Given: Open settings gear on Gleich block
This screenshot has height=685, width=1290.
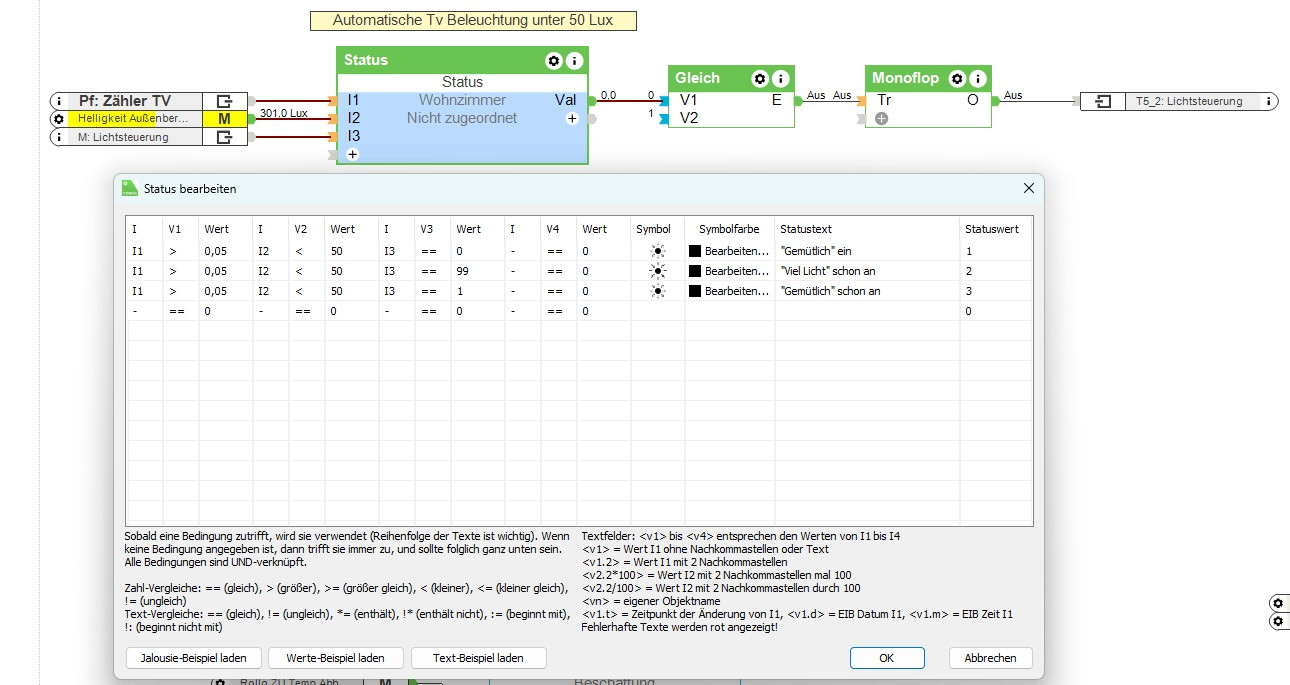Looking at the screenshot, I should (760, 78).
